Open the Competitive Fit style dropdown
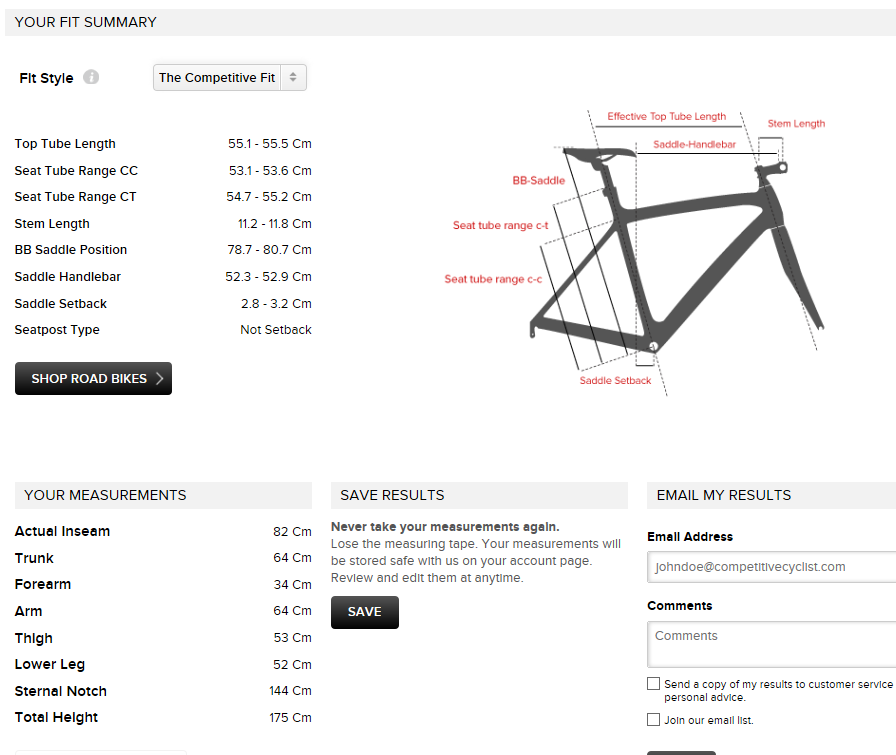Screen dimensions: 896x755 pyautogui.click(x=230, y=78)
